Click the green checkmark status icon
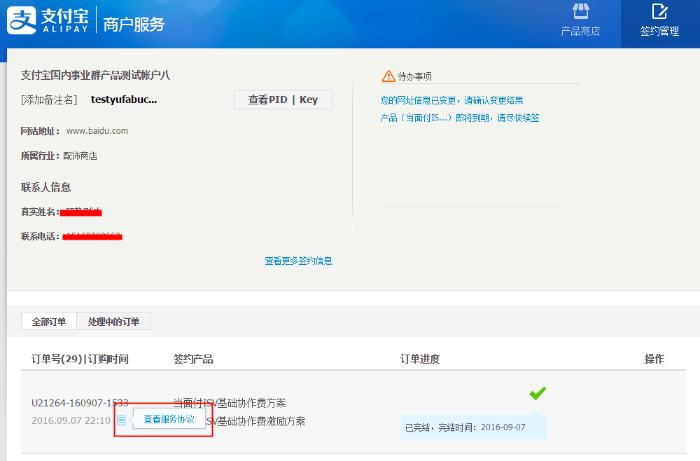 538,393
